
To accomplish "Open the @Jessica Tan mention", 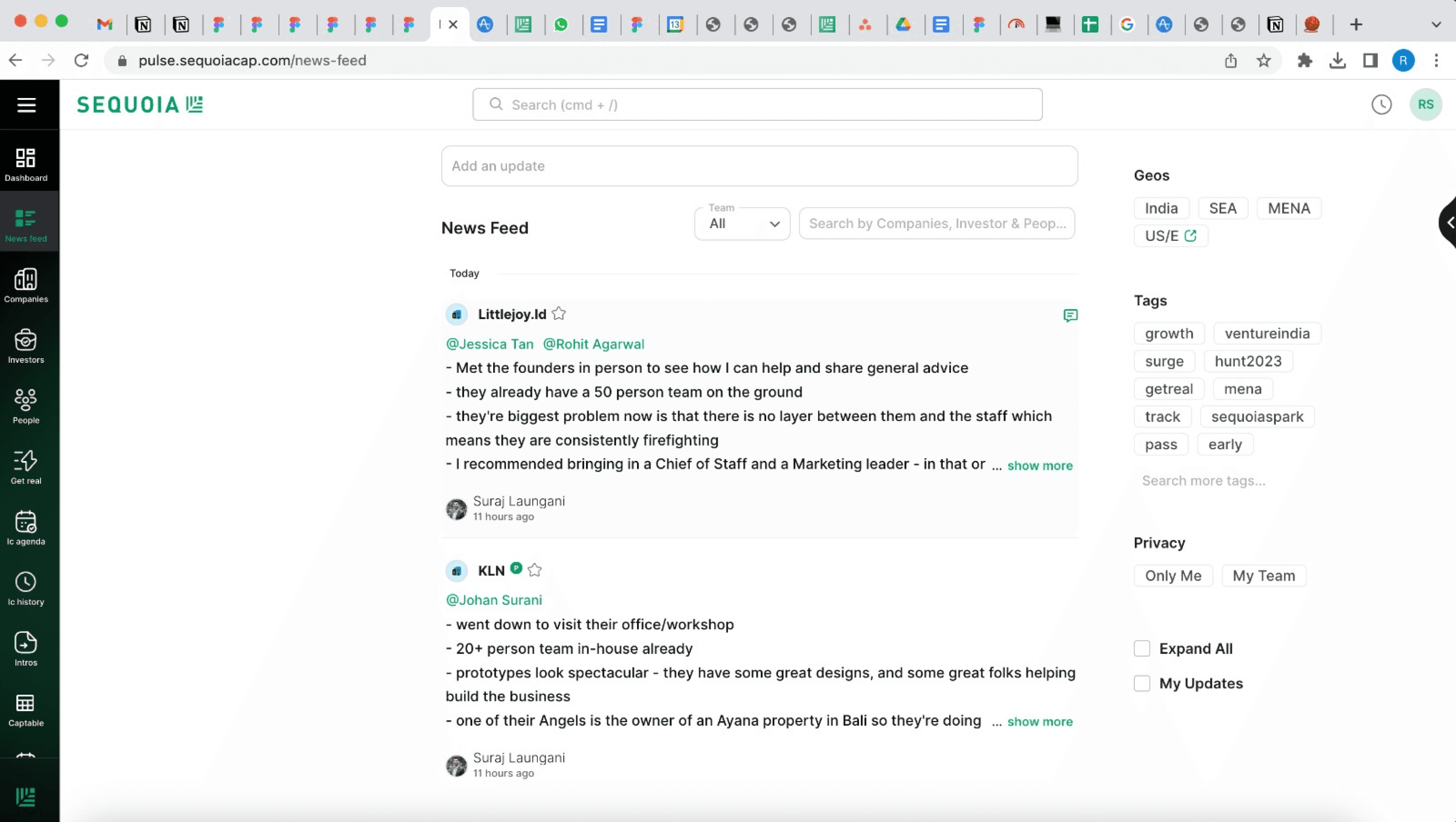I will click(x=489, y=344).
